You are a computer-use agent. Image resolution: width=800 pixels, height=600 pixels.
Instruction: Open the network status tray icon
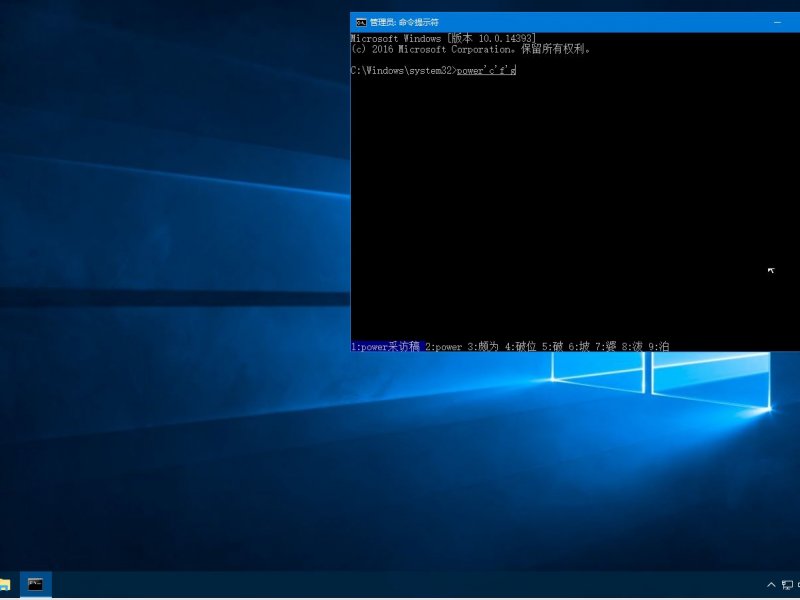pos(787,585)
